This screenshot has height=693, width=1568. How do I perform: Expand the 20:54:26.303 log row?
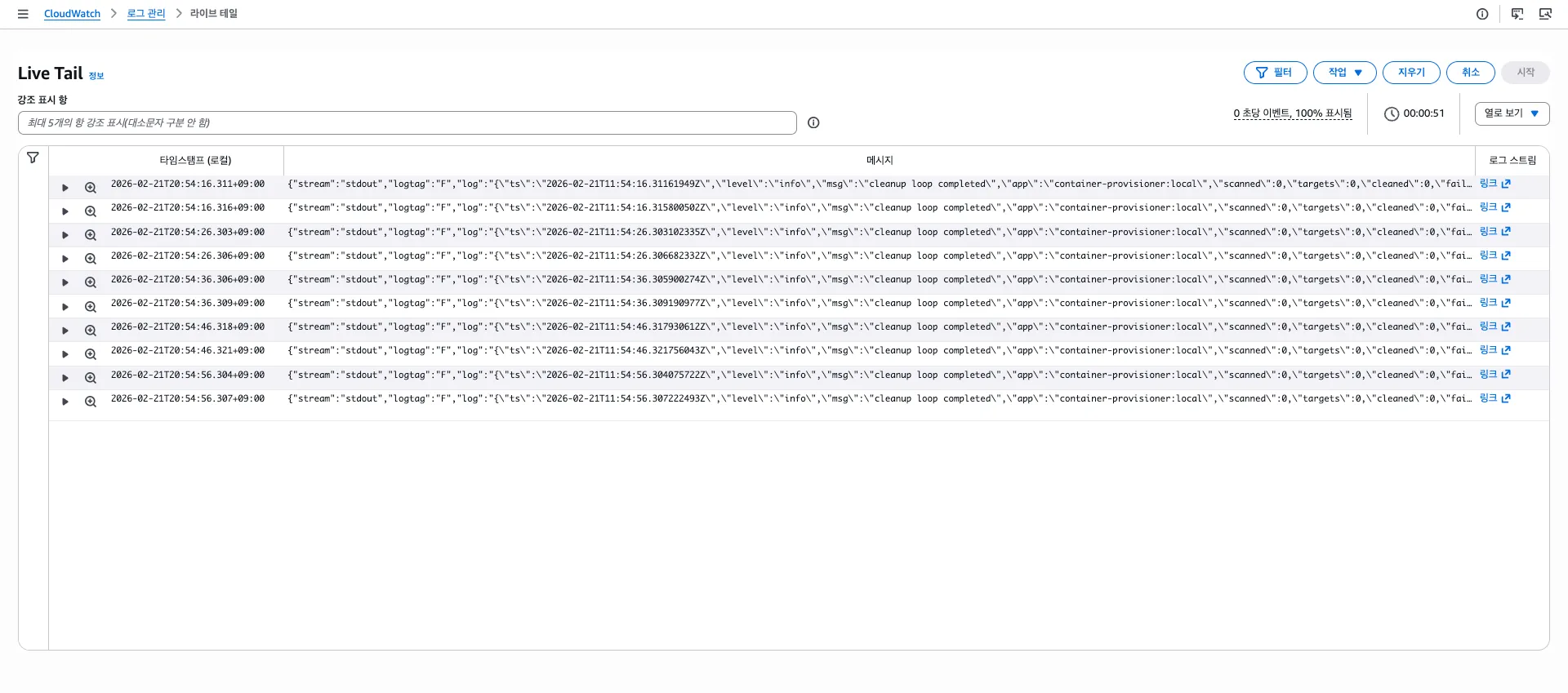tap(65, 235)
